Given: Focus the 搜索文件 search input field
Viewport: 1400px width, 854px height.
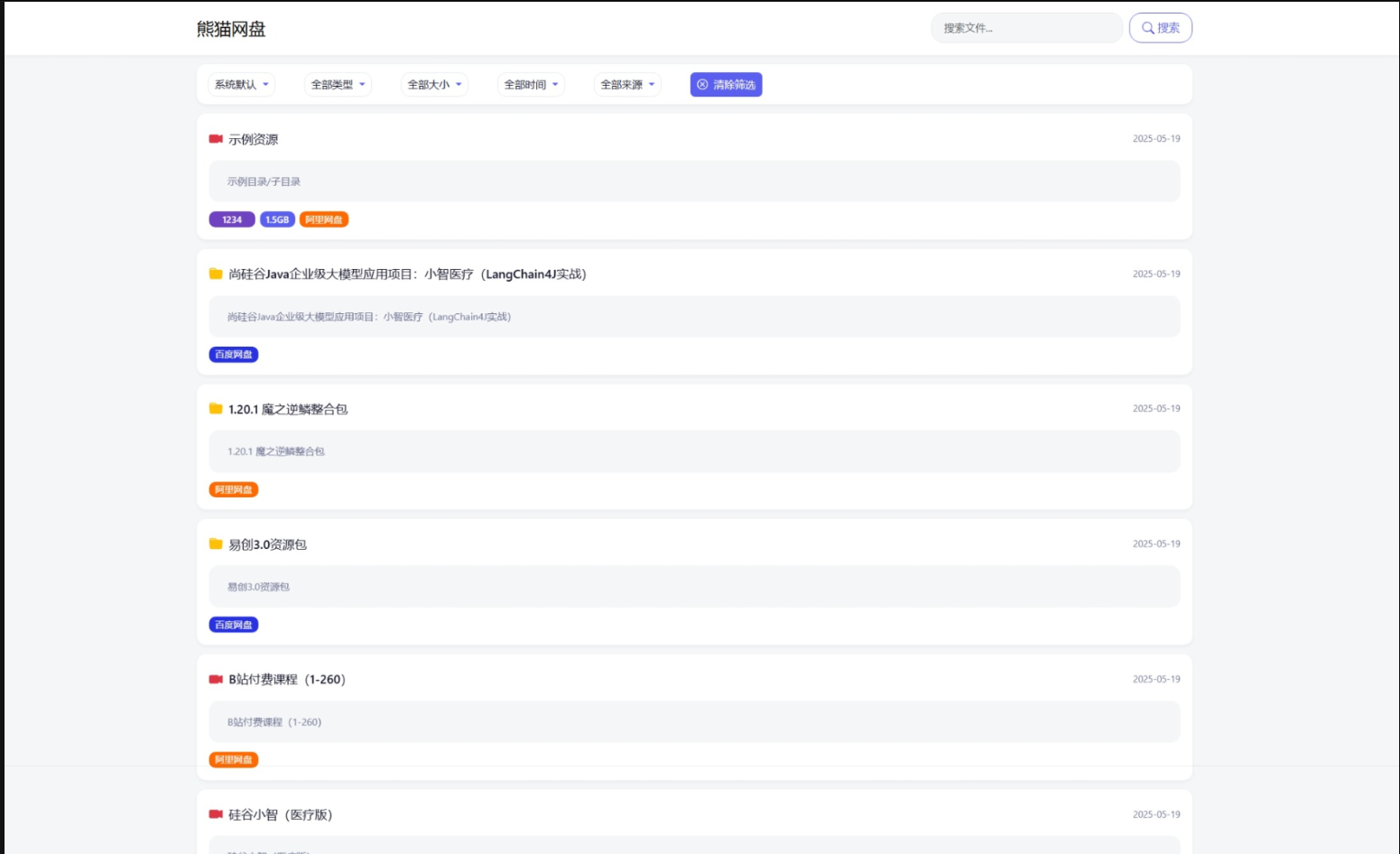Looking at the screenshot, I should pos(1027,28).
